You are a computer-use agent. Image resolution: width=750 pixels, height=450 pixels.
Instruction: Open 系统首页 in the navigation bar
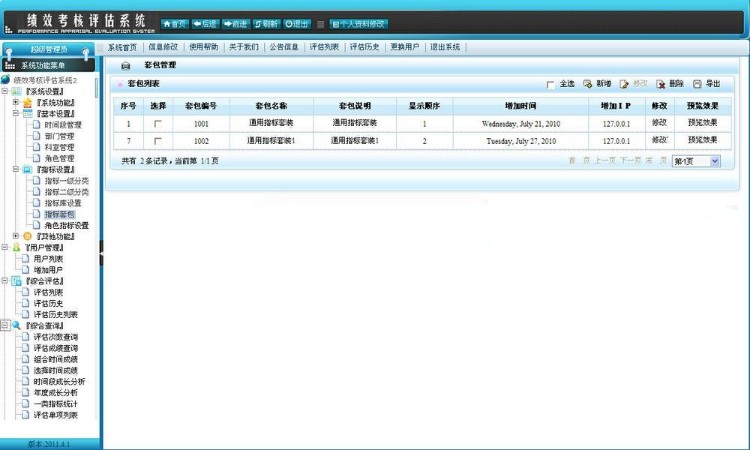click(122, 47)
